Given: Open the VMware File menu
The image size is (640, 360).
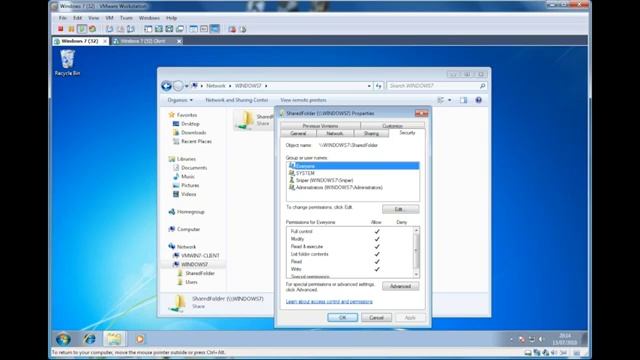Looking at the screenshot, I should click(62, 18).
